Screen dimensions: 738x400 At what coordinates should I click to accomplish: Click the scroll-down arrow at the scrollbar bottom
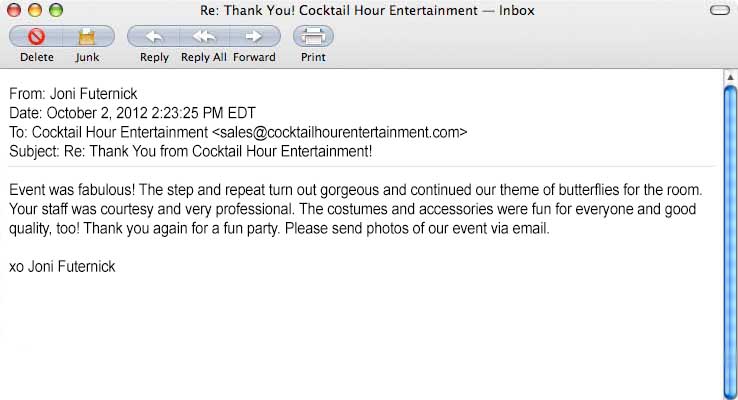[730, 394]
